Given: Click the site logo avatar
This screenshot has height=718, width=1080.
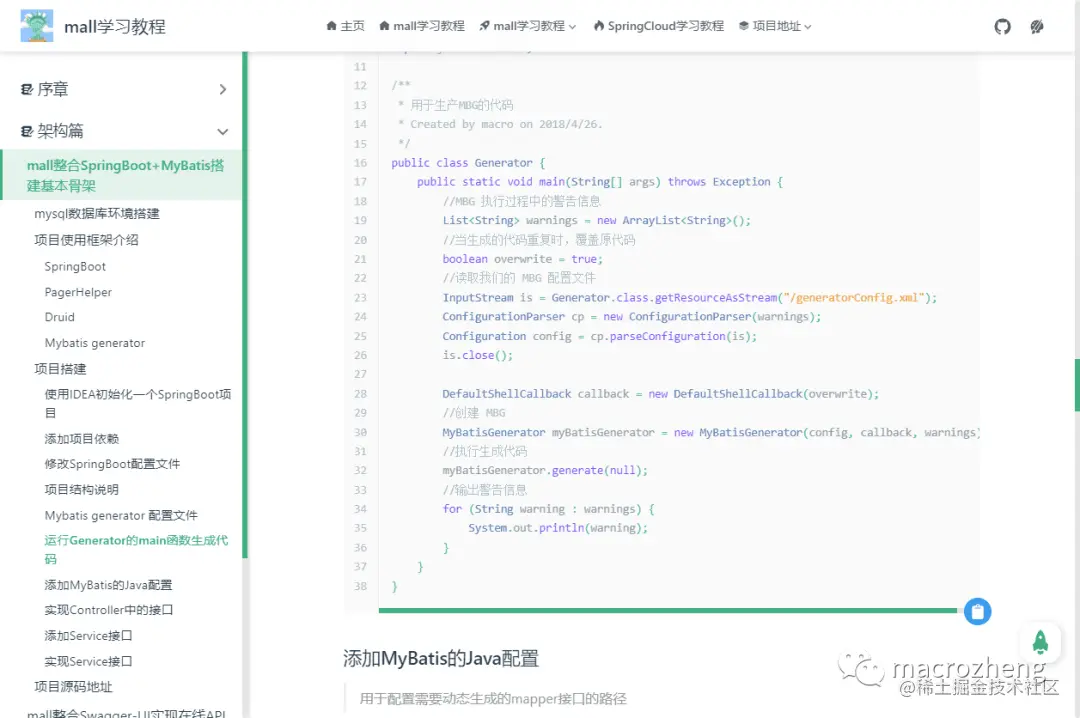Looking at the screenshot, I should coord(37,26).
